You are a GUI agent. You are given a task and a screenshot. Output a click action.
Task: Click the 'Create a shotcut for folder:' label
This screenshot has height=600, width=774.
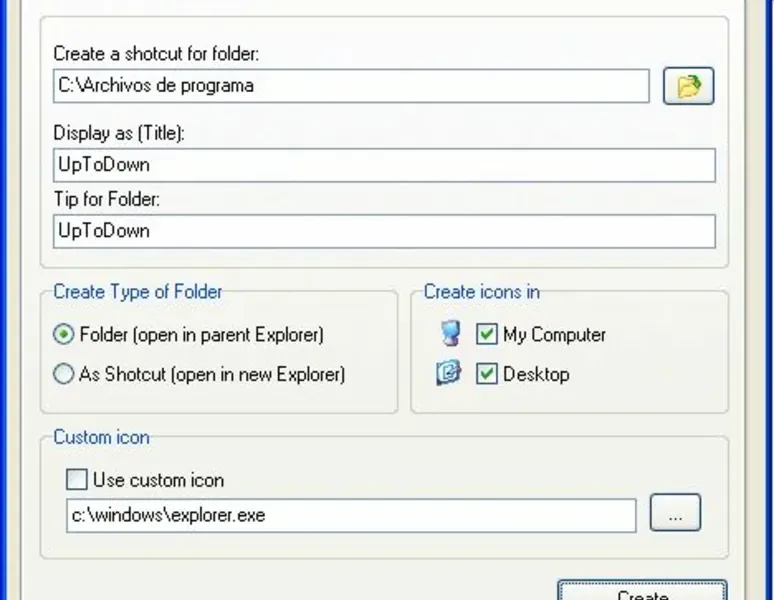coord(156,53)
